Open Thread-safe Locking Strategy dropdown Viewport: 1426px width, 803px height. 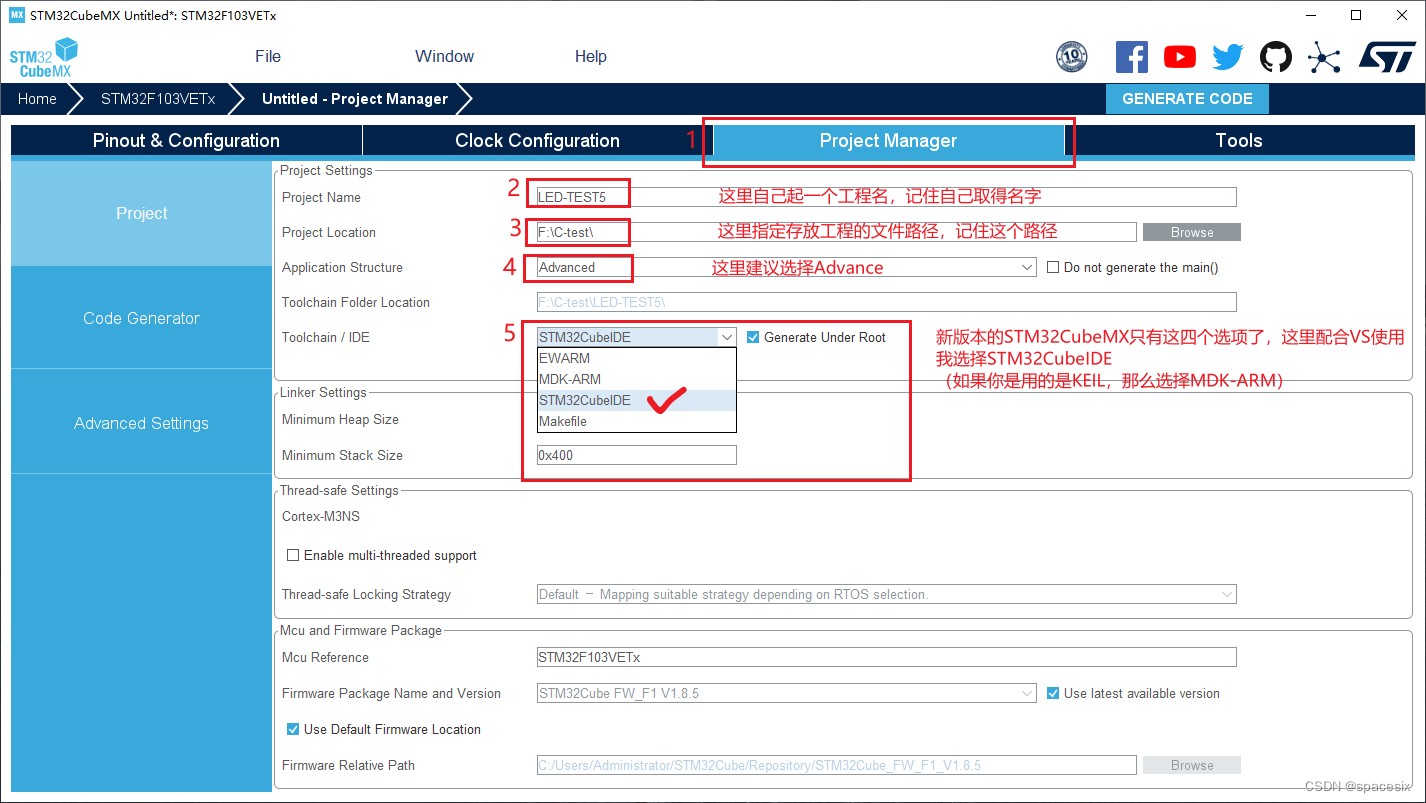coord(886,594)
